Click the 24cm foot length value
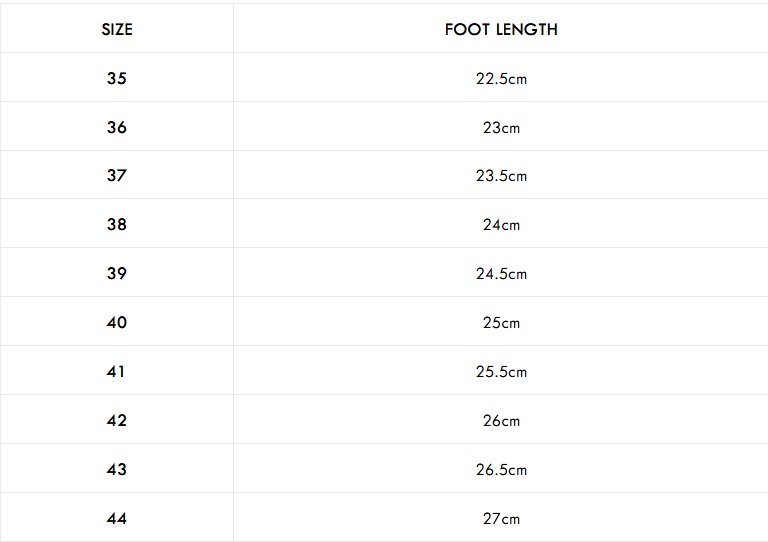The width and height of the screenshot is (768, 542). tap(501, 224)
